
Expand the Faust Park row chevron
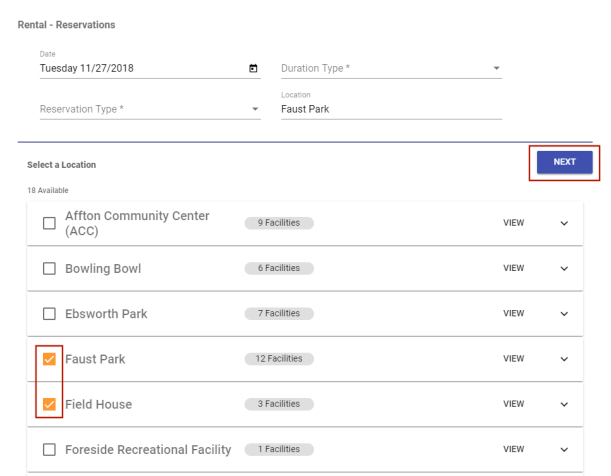564,359
